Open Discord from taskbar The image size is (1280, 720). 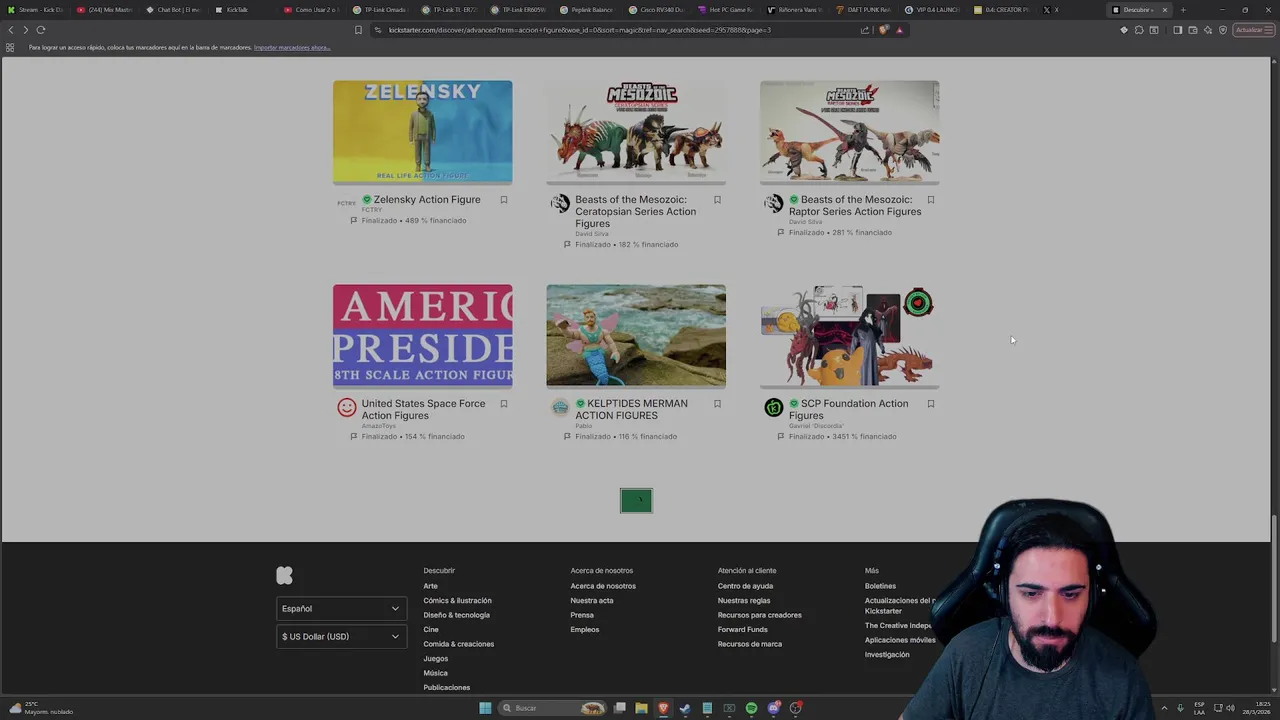773,708
